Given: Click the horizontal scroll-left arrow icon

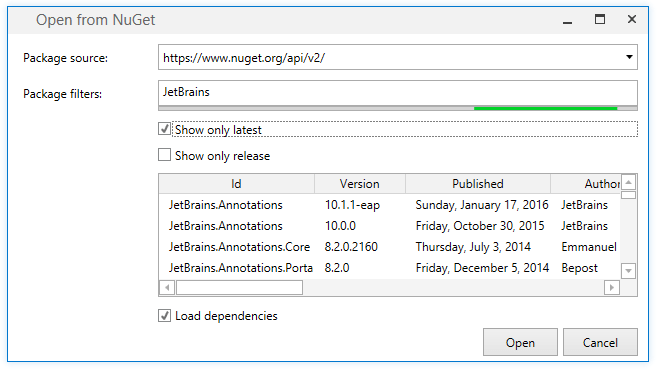Looking at the screenshot, I should (167, 288).
